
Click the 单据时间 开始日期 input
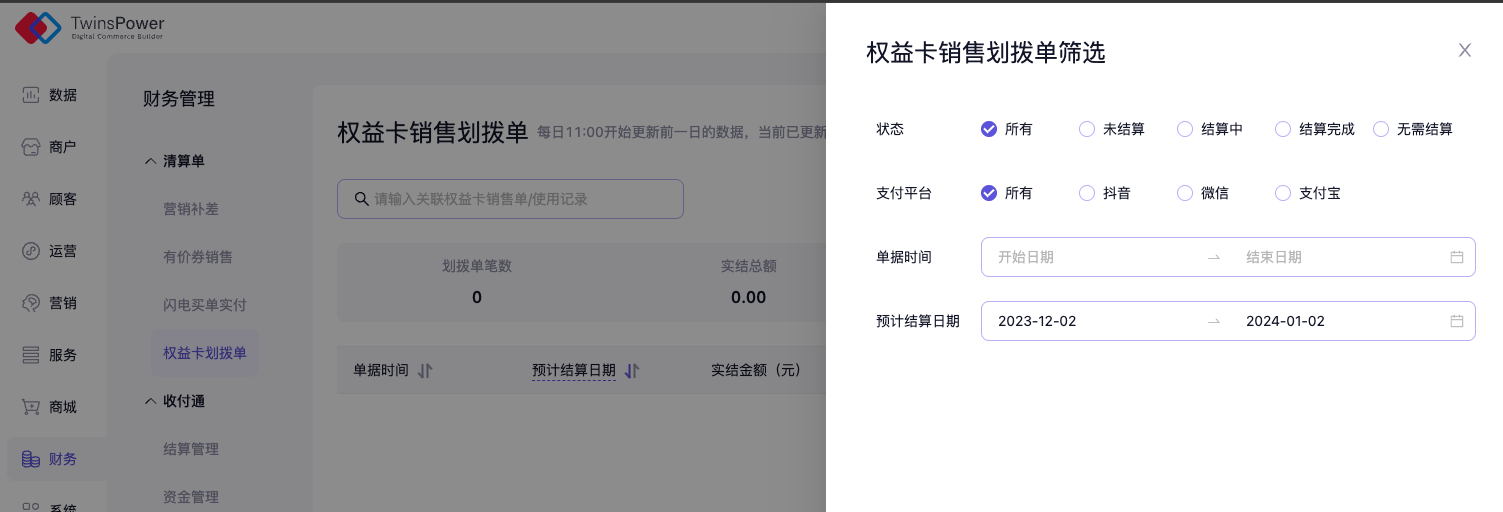pos(1090,257)
